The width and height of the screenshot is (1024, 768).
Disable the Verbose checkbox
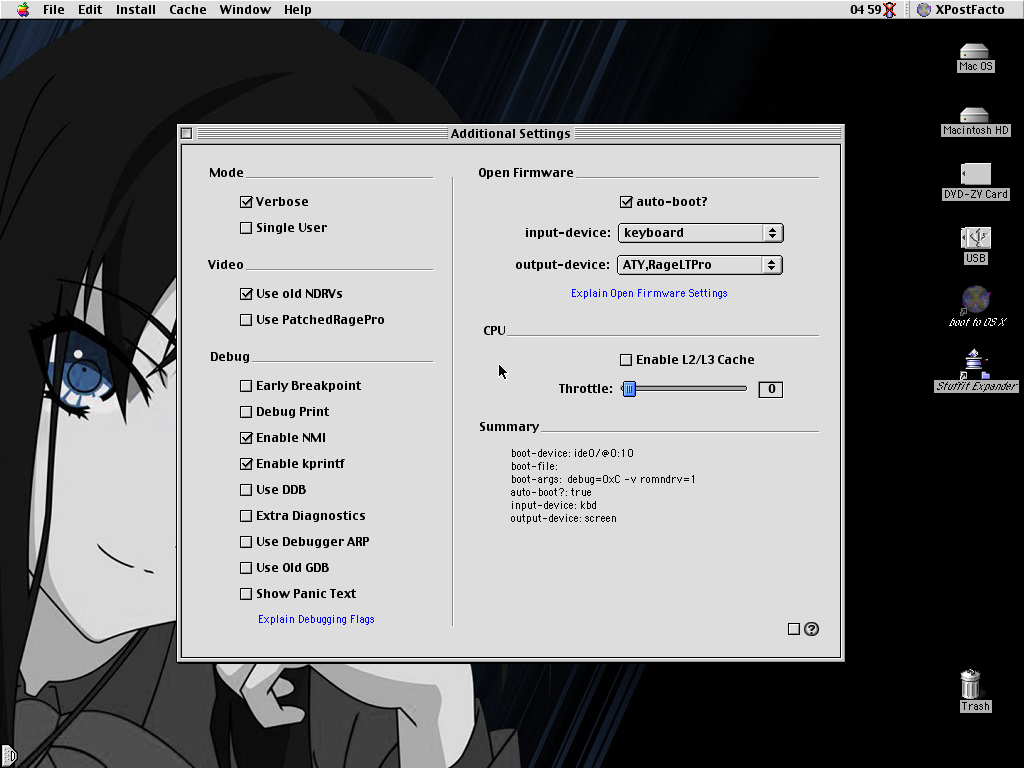click(x=246, y=202)
